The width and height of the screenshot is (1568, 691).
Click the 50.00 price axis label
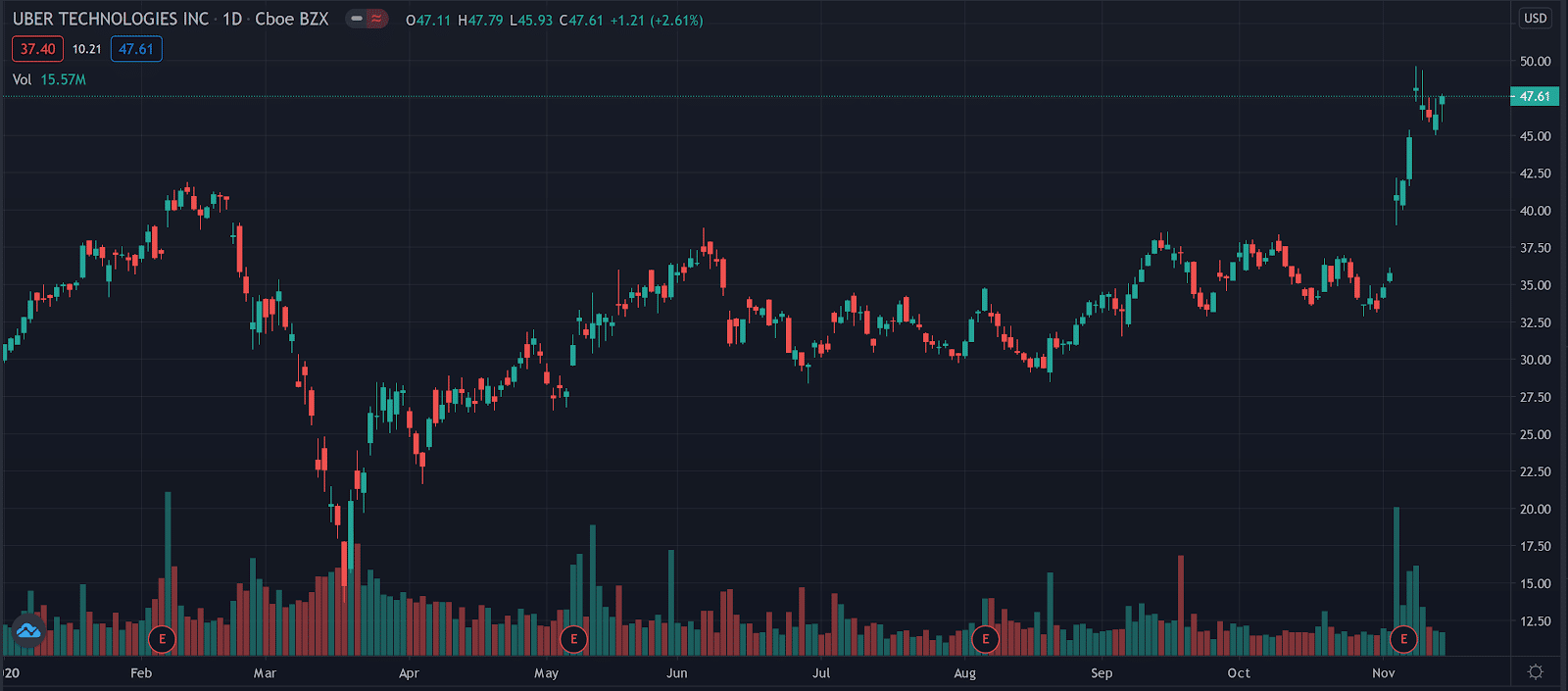tap(1535, 61)
